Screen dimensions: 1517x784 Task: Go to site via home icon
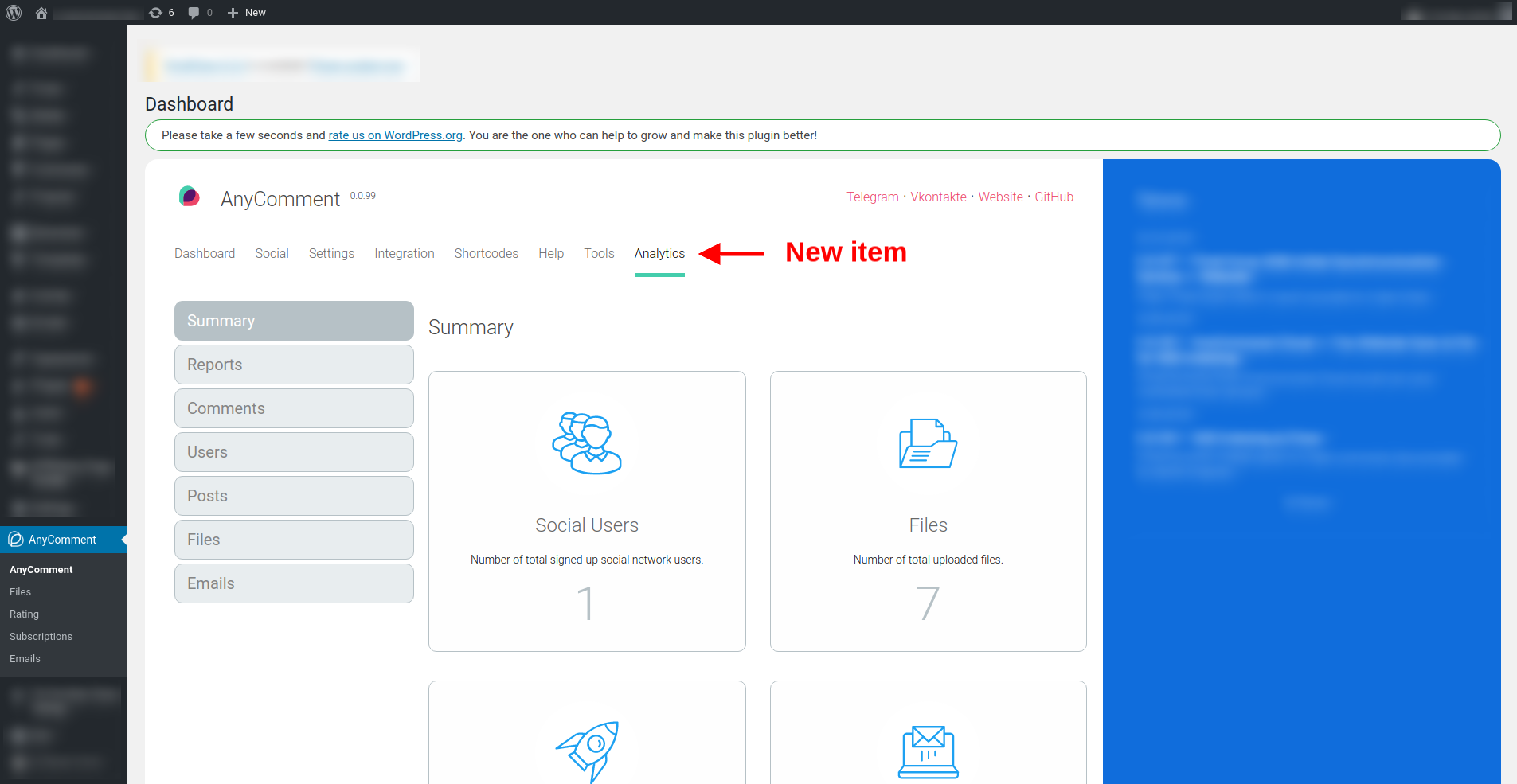41,13
